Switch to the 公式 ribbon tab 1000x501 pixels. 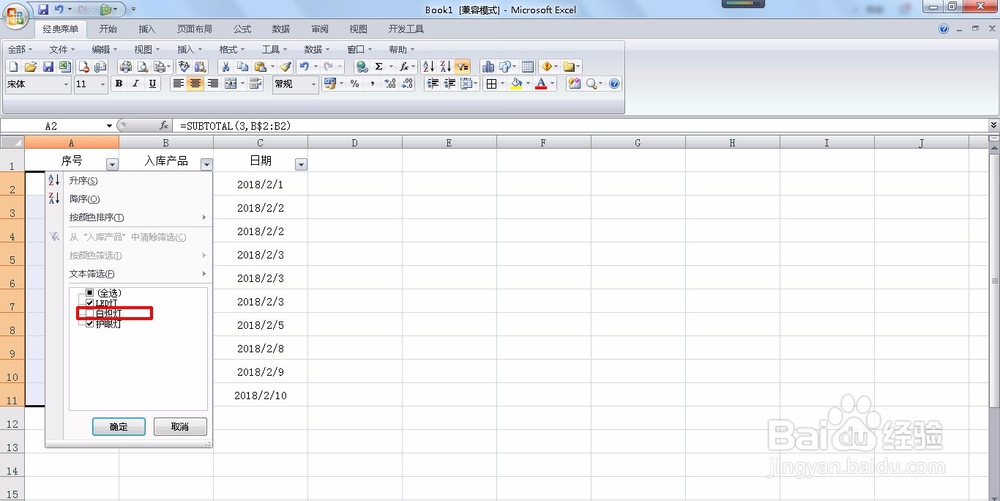pos(242,29)
